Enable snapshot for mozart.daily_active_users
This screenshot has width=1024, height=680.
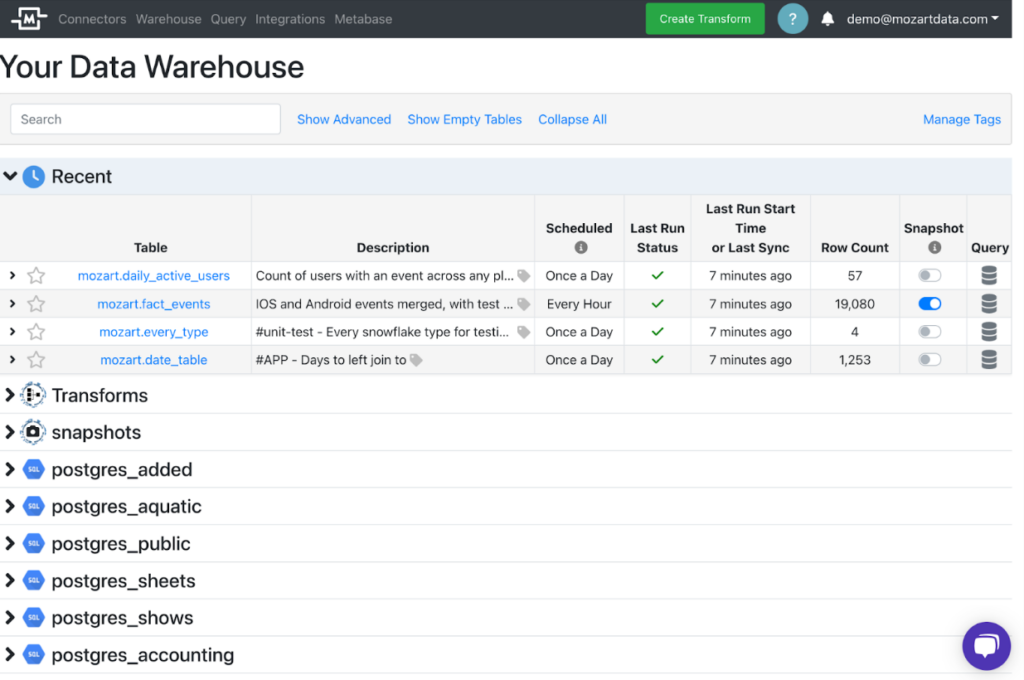[x=929, y=276]
